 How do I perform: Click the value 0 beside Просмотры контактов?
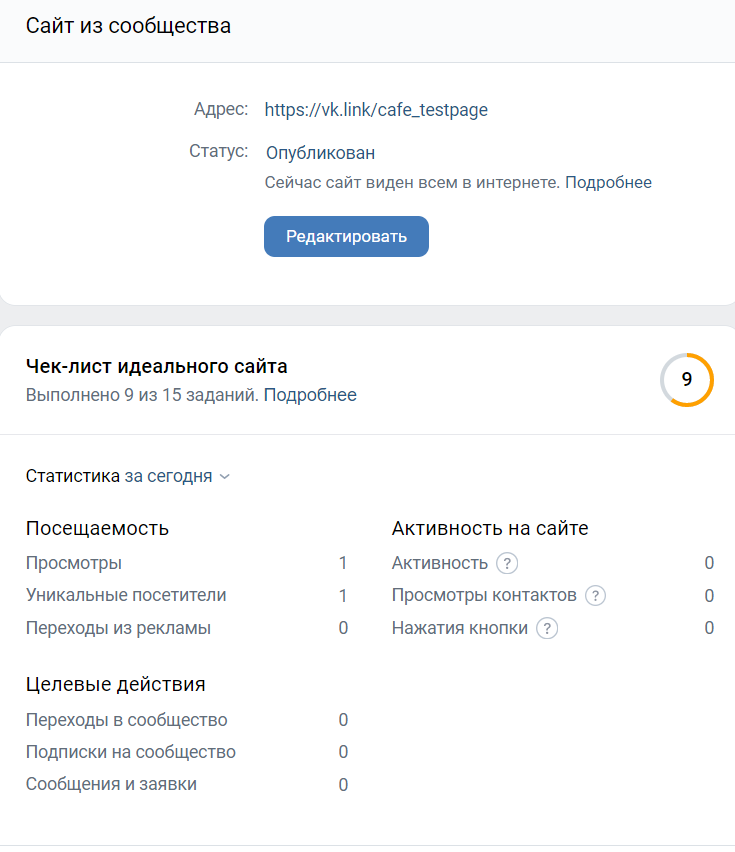(709, 596)
